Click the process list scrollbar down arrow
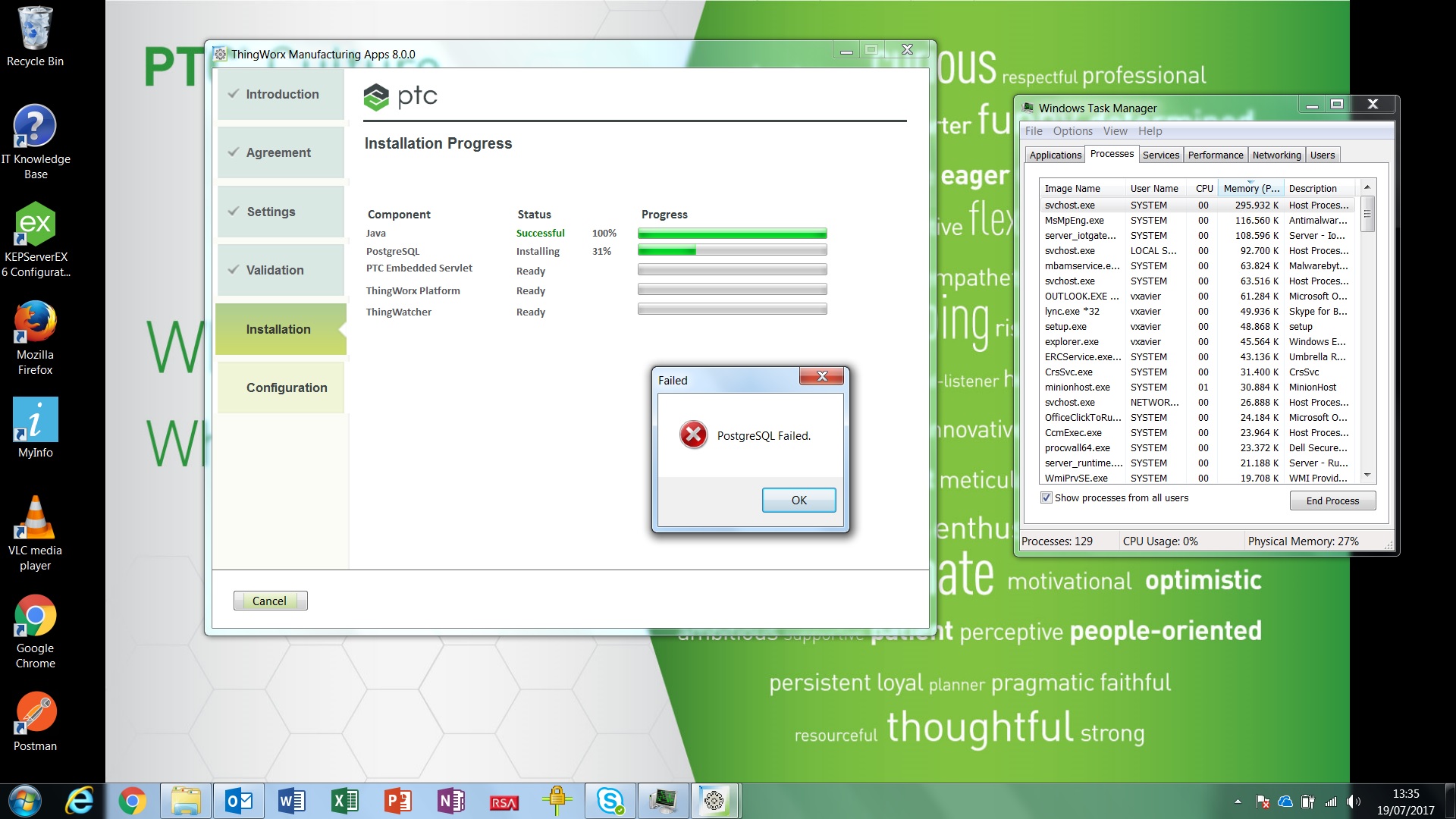Viewport: 1456px width, 819px height. [1367, 475]
